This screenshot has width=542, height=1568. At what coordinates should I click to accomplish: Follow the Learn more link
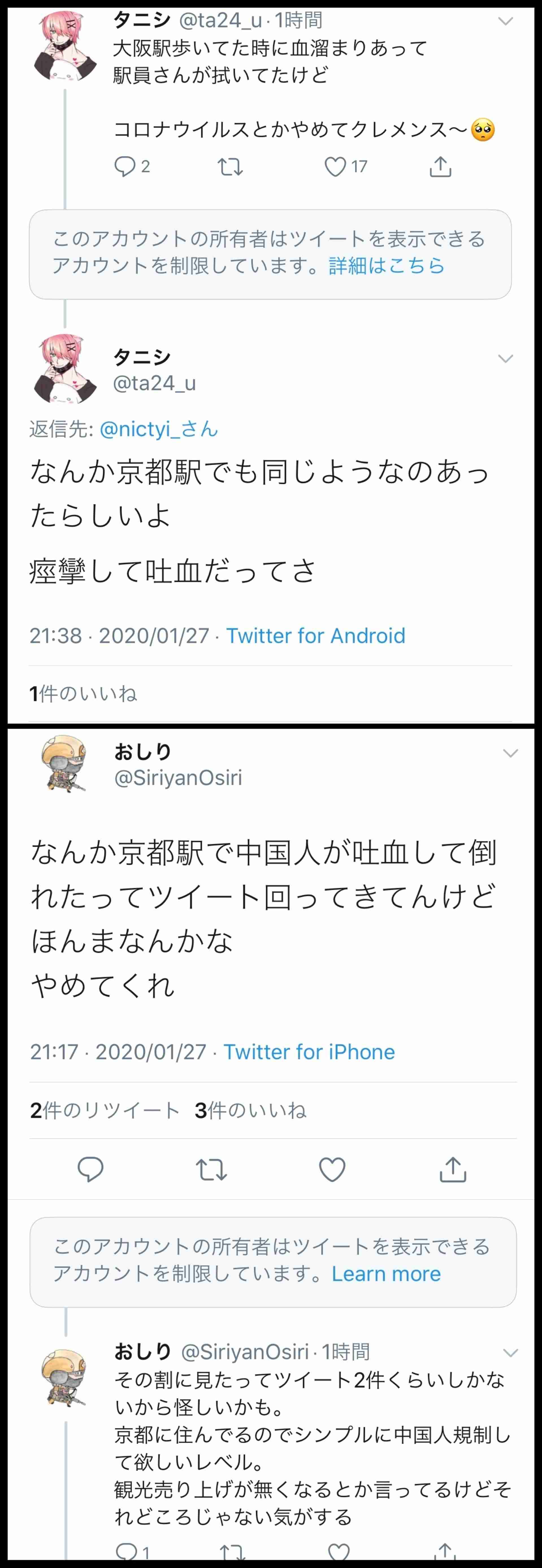[x=386, y=1273]
